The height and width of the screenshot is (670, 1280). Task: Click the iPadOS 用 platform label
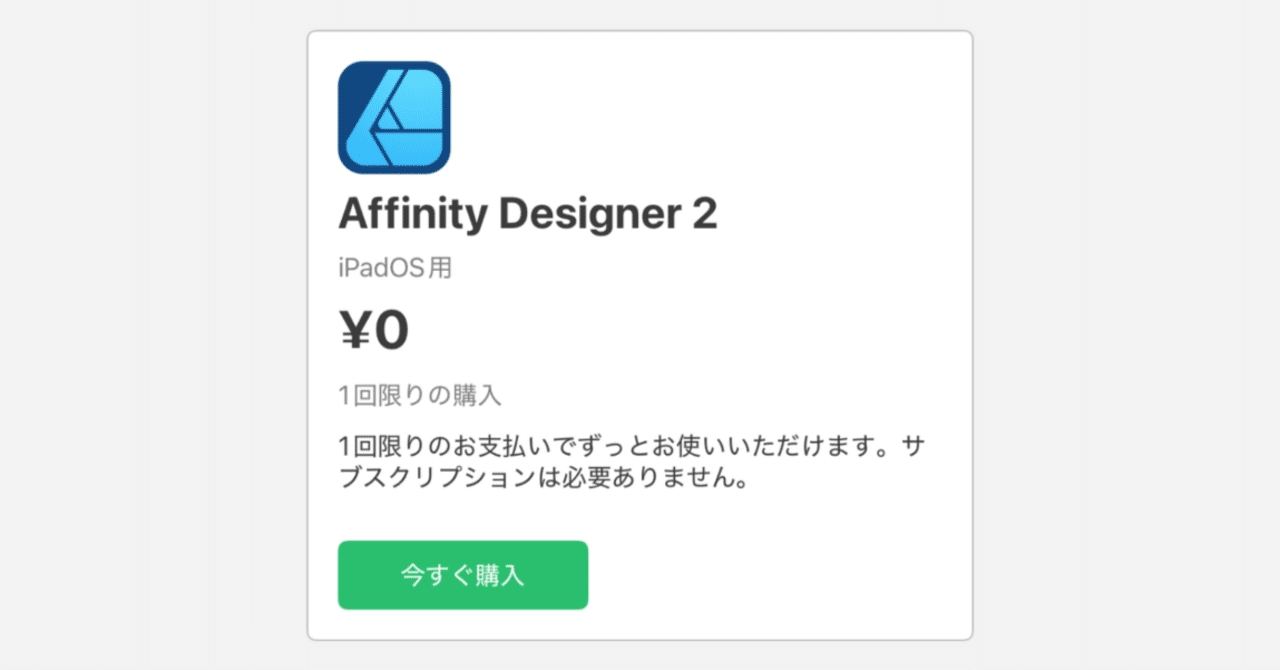393,267
